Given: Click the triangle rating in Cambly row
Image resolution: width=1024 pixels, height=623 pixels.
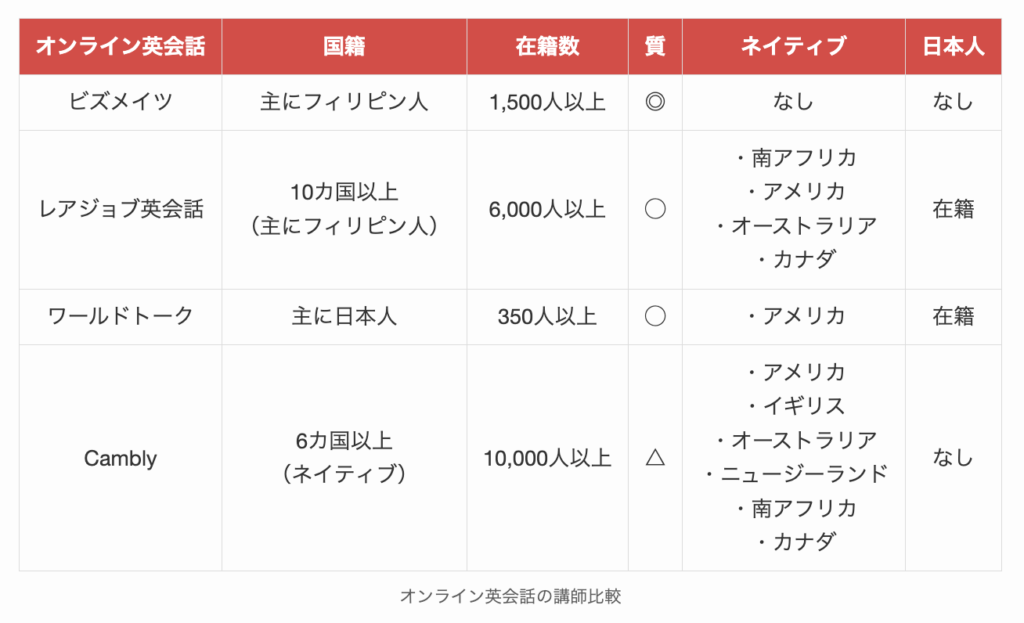Looking at the screenshot, I should coord(655,458).
